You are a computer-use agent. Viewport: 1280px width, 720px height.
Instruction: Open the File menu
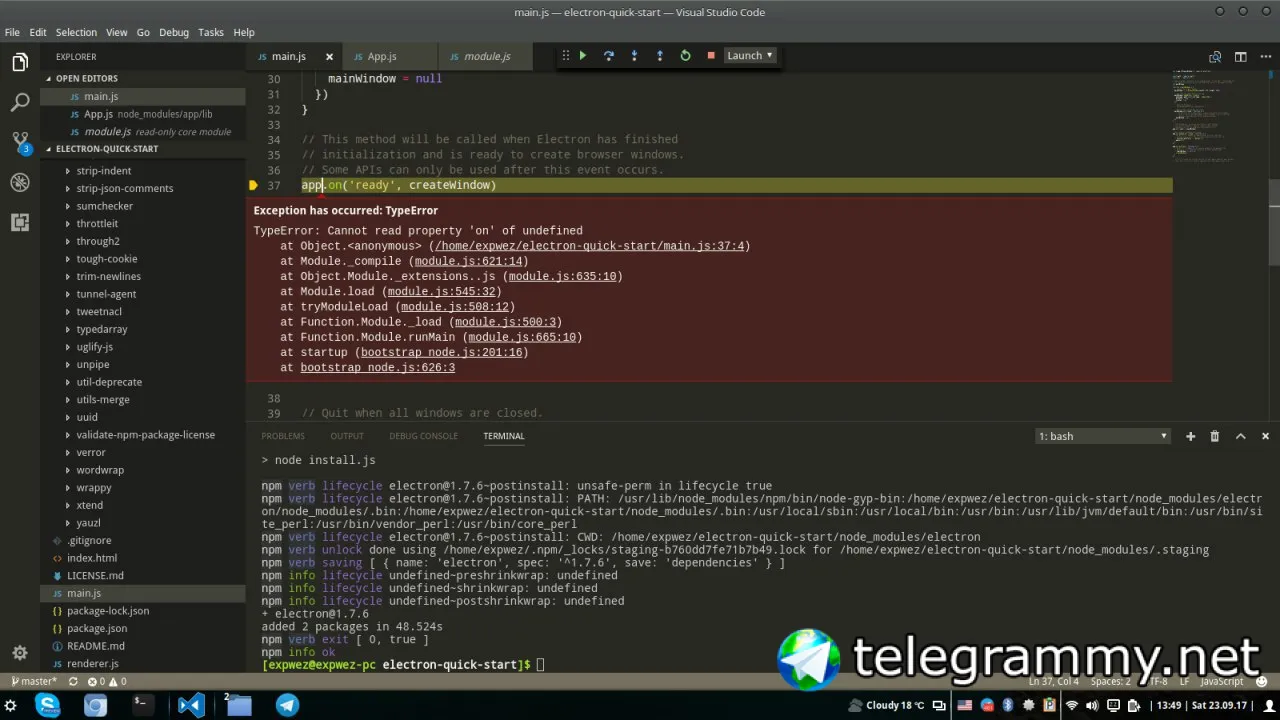[12, 32]
